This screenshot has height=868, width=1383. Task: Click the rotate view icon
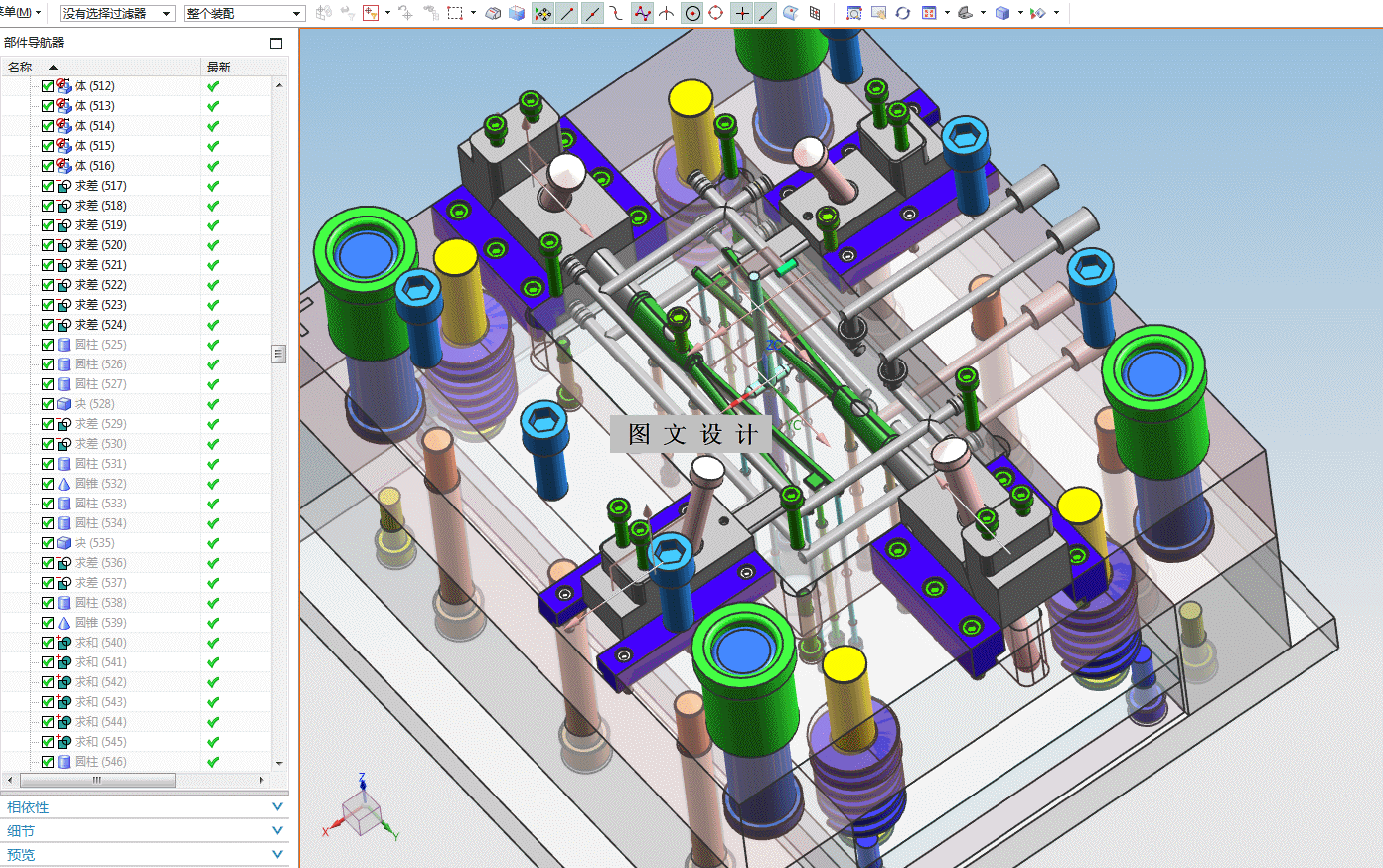point(902,13)
